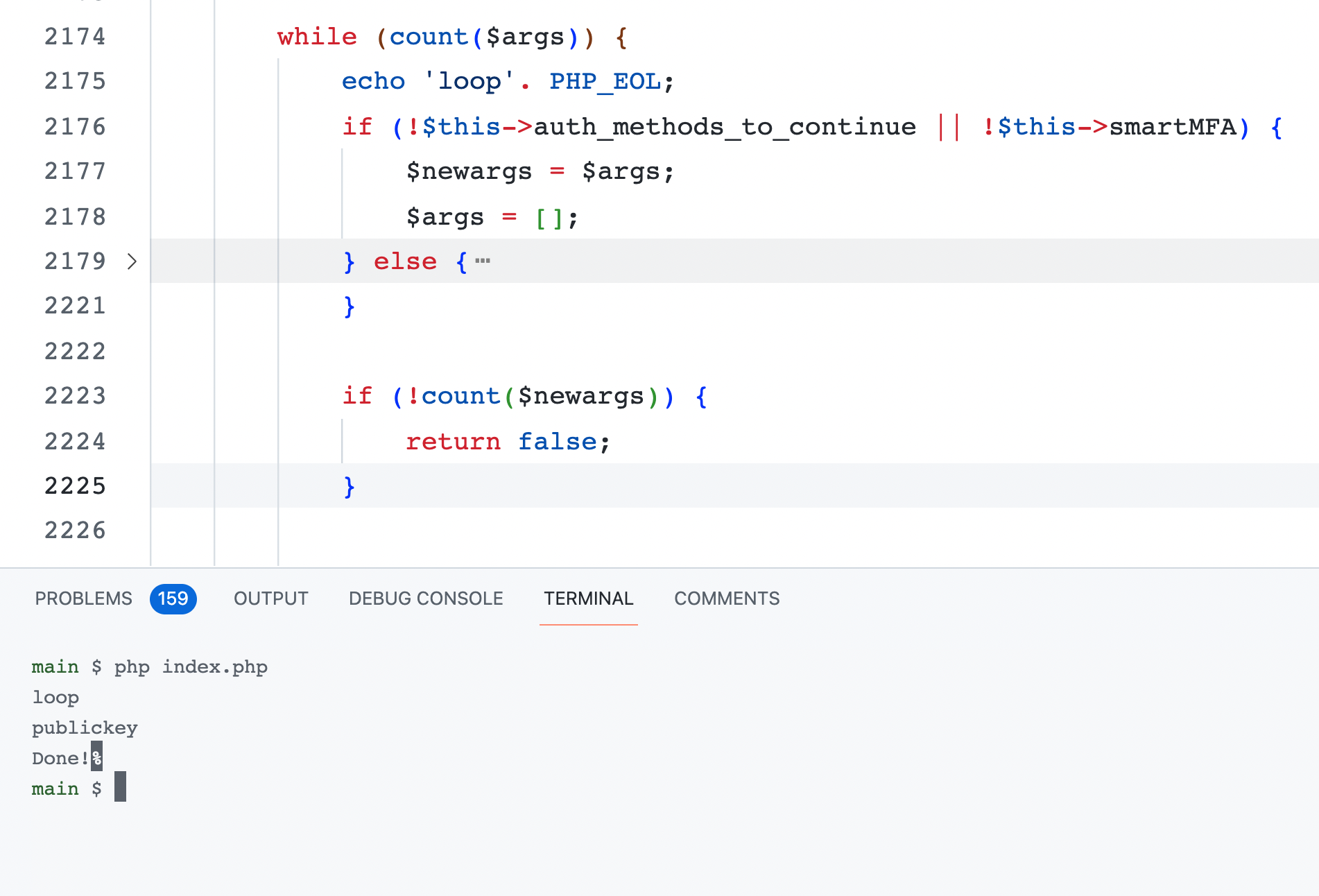Click '$newargs' variable on line 2177
1319x896 pixels.
tap(469, 171)
